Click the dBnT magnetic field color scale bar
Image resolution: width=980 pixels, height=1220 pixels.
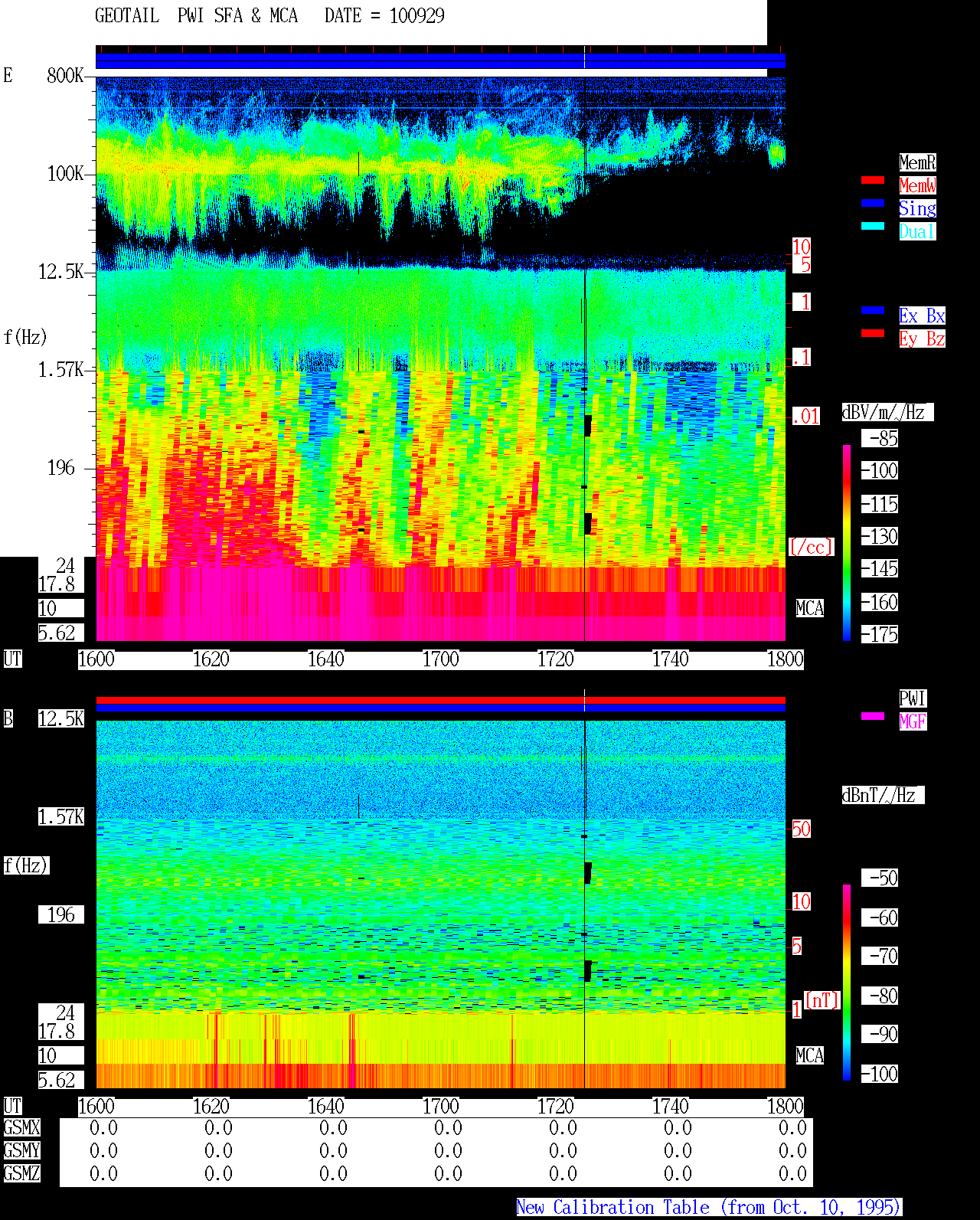coord(847,983)
